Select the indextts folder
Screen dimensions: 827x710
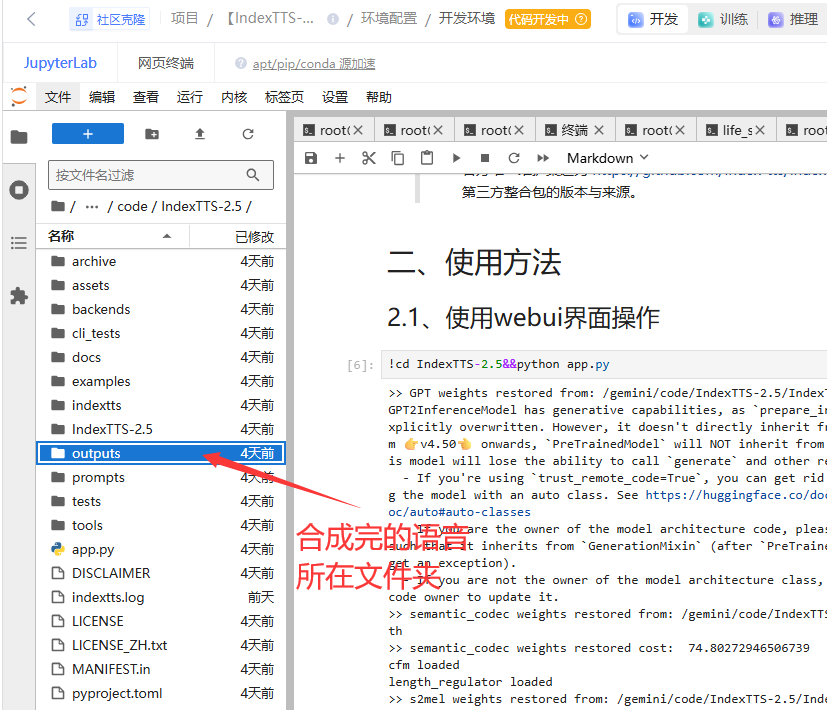[x=160, y=405]
